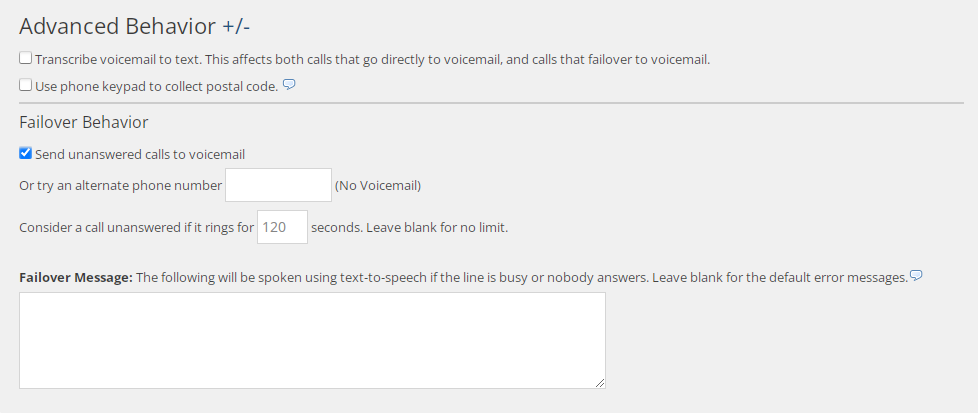This screenshot has height=413, width=978.
Task: Click the Failover Behavior section heading
Action: pyautogui.click(x=84, y=122)
